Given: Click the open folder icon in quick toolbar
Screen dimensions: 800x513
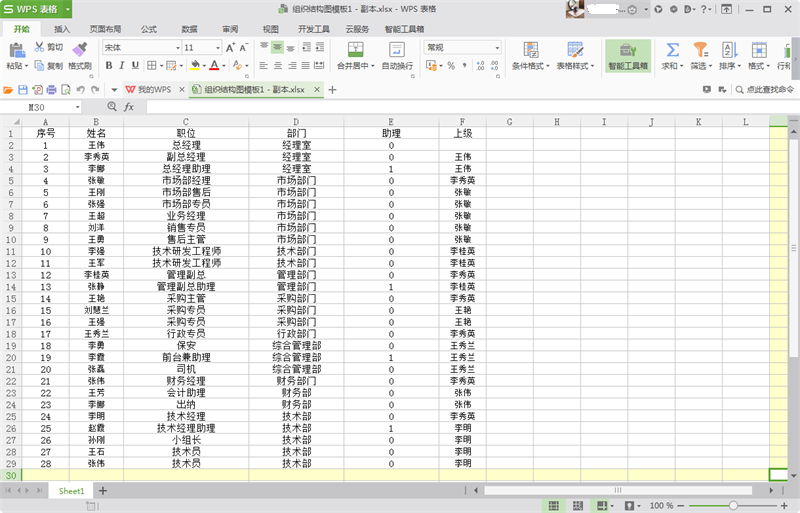Looking at the screenshot, I should (x=8, y=90).
